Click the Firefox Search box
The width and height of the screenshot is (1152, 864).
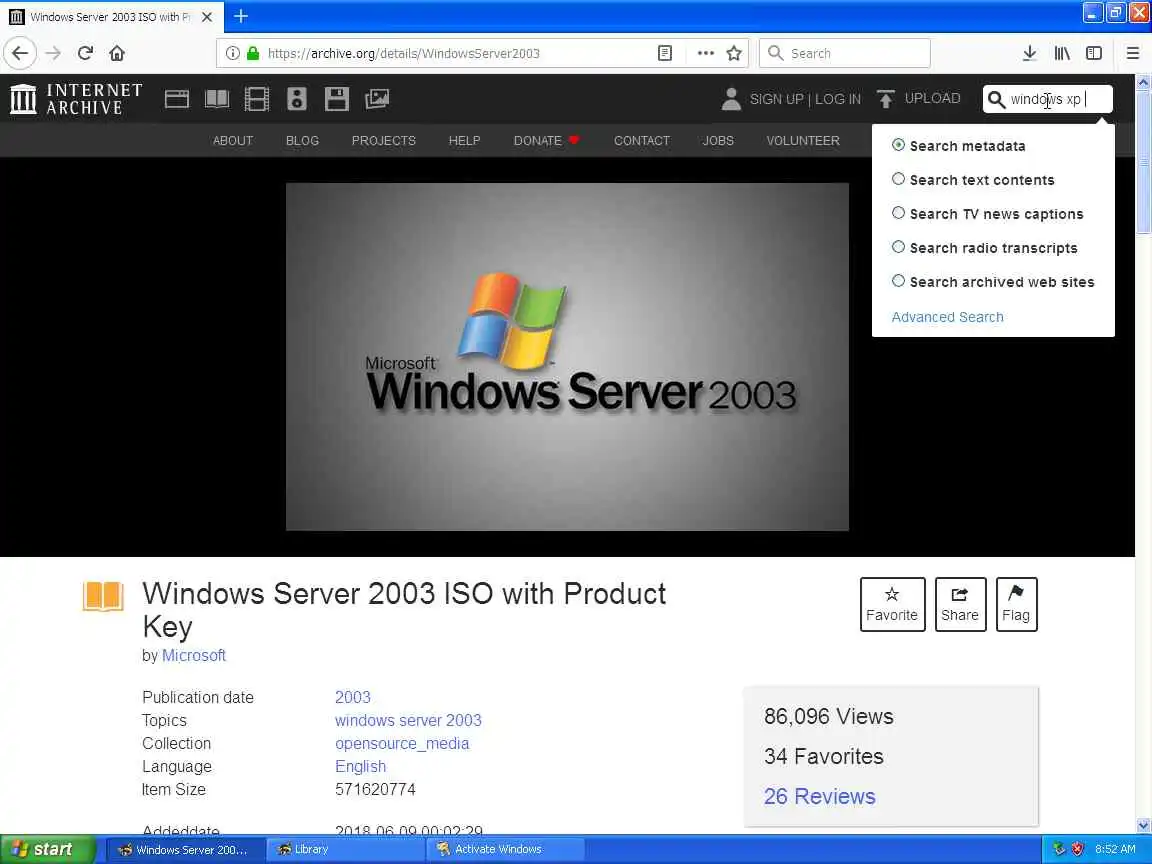(x=845, y=53)
